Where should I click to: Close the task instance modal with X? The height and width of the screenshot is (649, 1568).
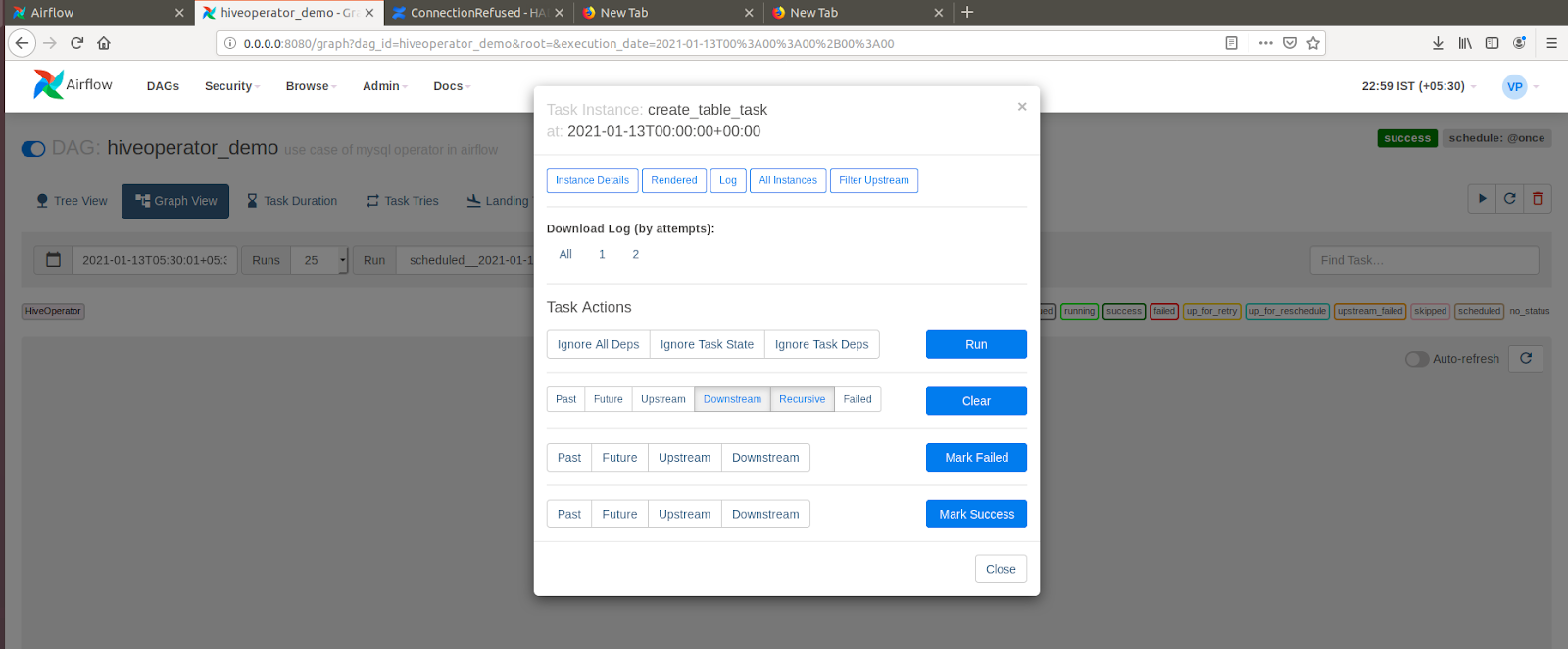coord(1021,107)
